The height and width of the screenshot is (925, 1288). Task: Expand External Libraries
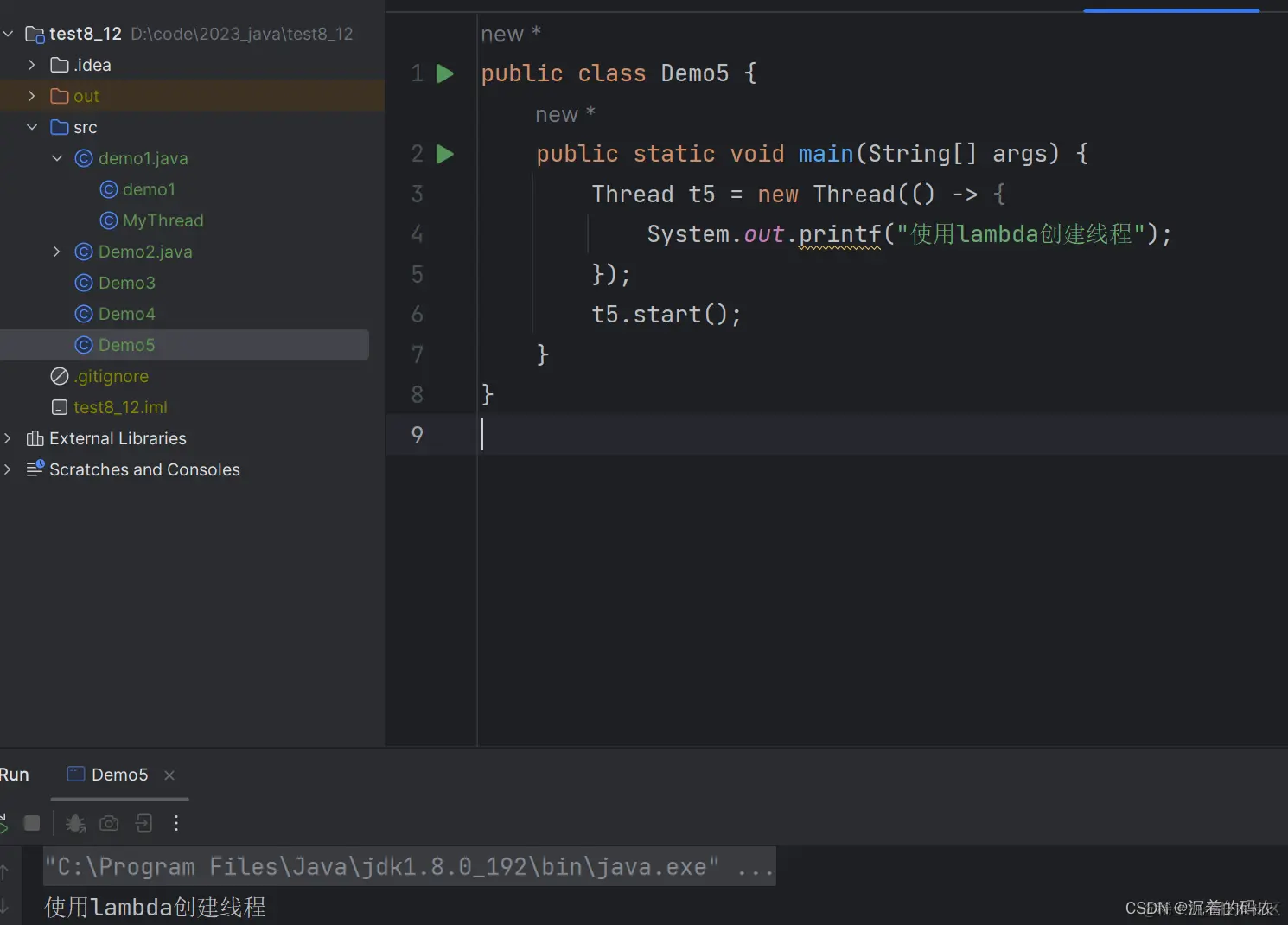(8, 438)
